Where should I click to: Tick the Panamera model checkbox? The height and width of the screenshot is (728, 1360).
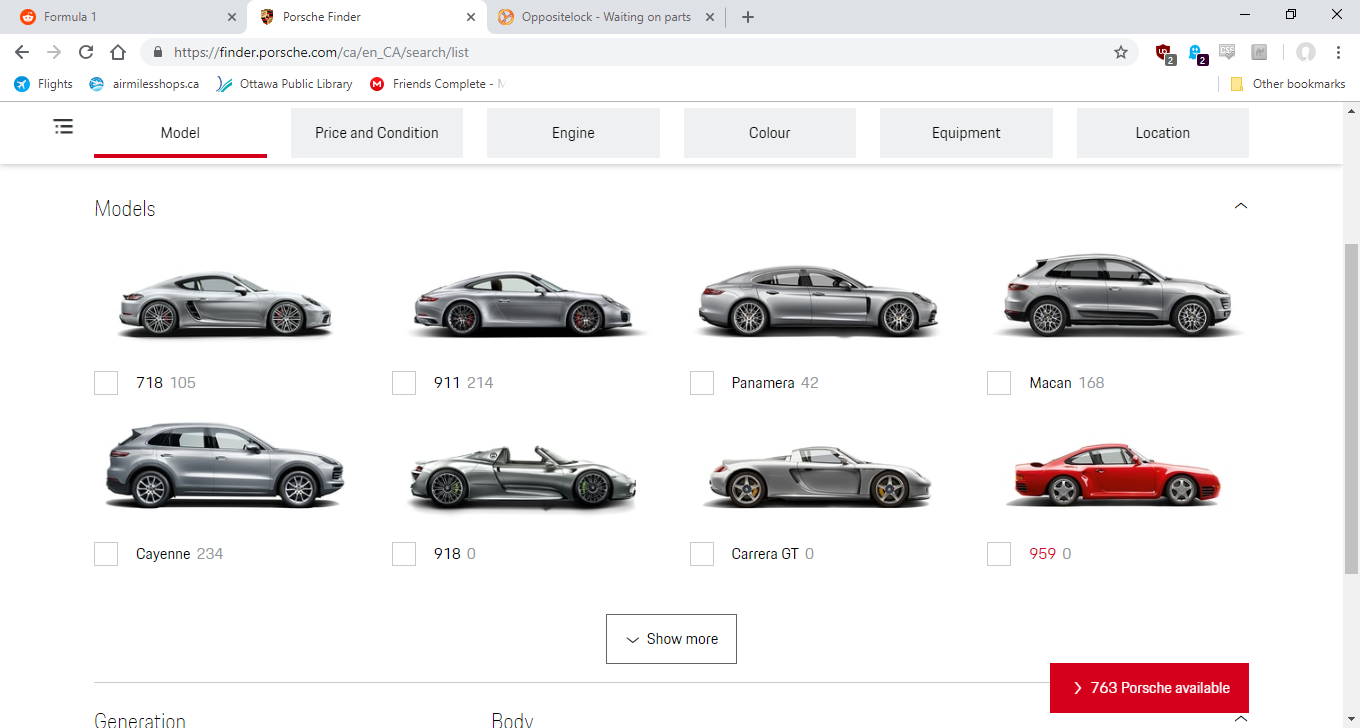pos(702,383)
